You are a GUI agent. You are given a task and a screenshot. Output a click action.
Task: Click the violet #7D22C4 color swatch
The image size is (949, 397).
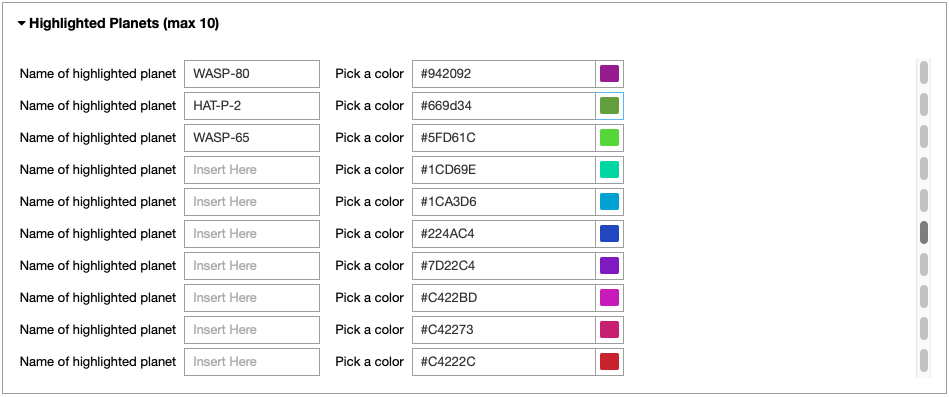609,266
